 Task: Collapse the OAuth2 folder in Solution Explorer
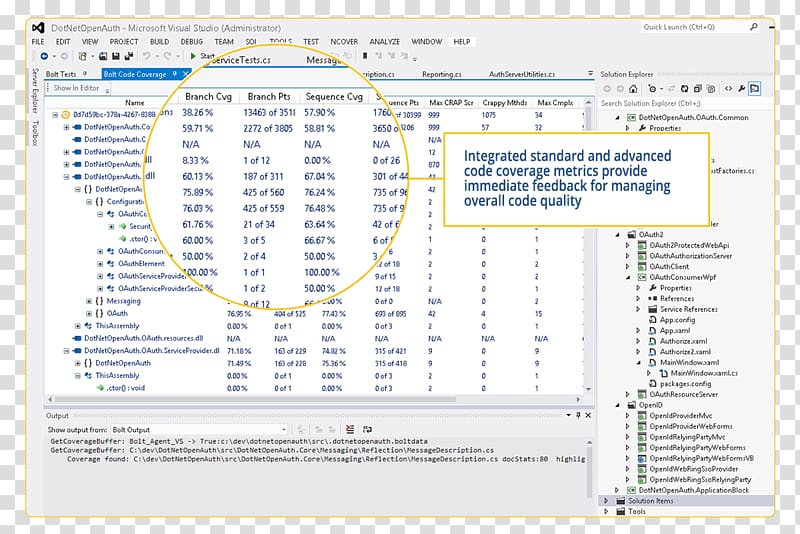click(617, 235)
